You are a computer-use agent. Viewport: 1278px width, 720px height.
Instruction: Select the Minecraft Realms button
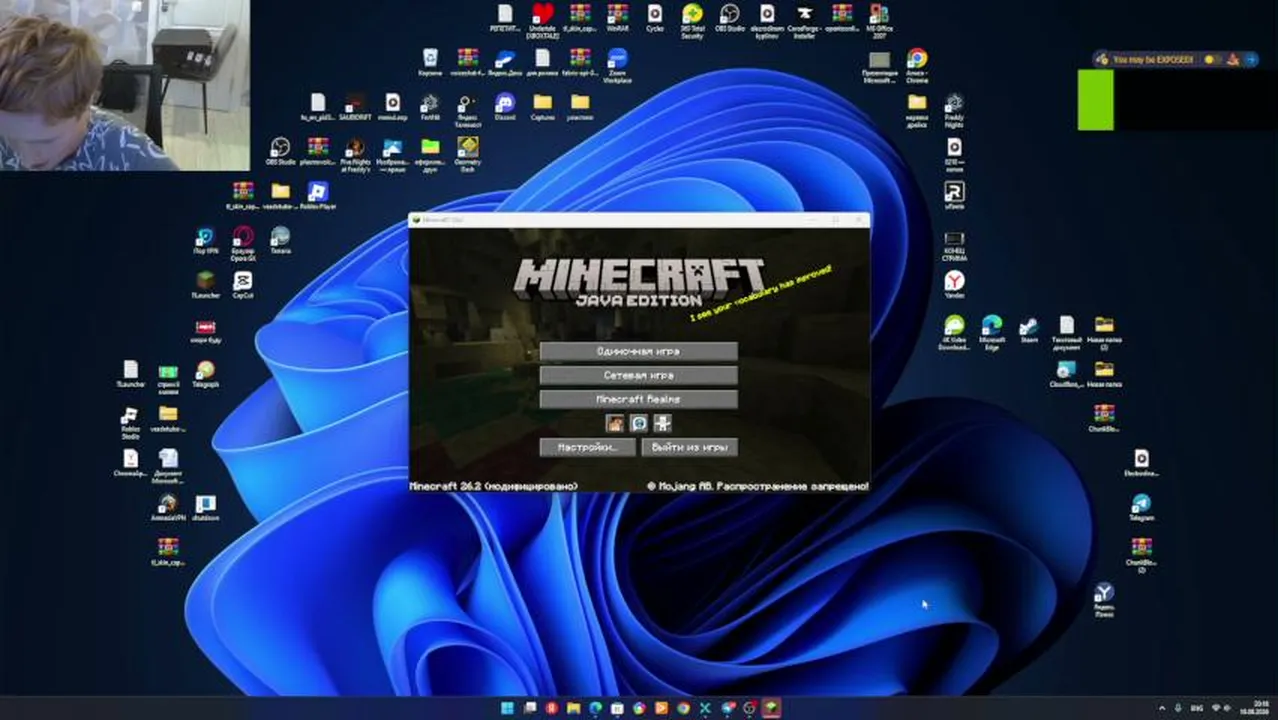(638, 399)
